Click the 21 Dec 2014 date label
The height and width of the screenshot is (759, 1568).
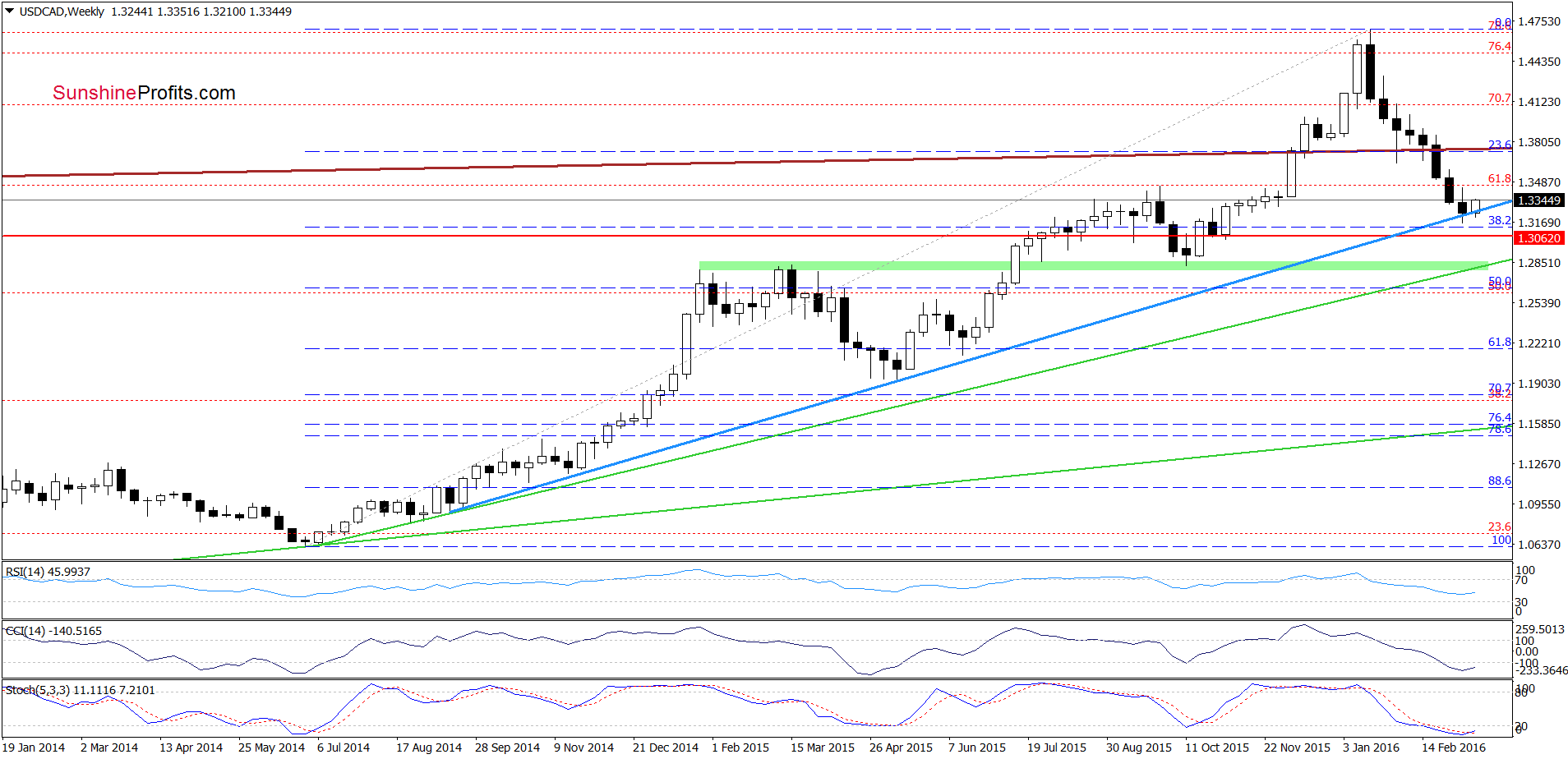[x=666, y=747]
